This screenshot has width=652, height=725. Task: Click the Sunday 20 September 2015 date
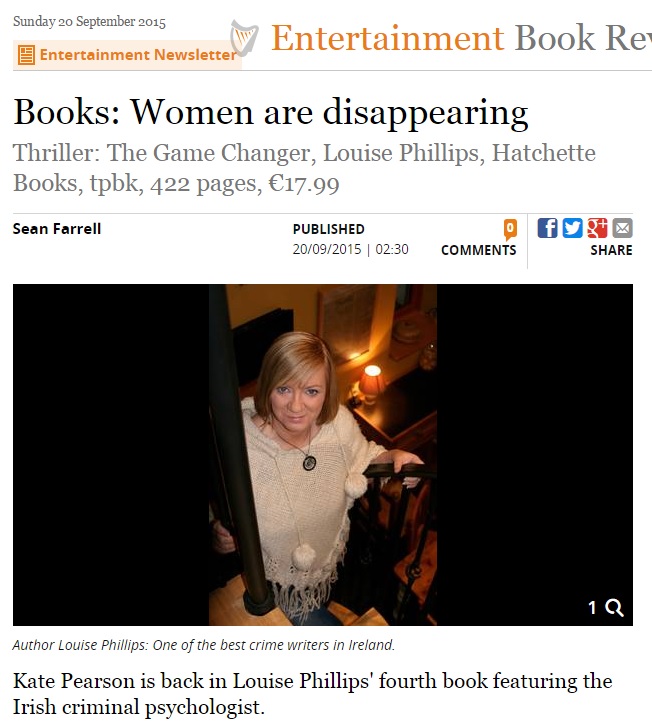click(89, 22)
